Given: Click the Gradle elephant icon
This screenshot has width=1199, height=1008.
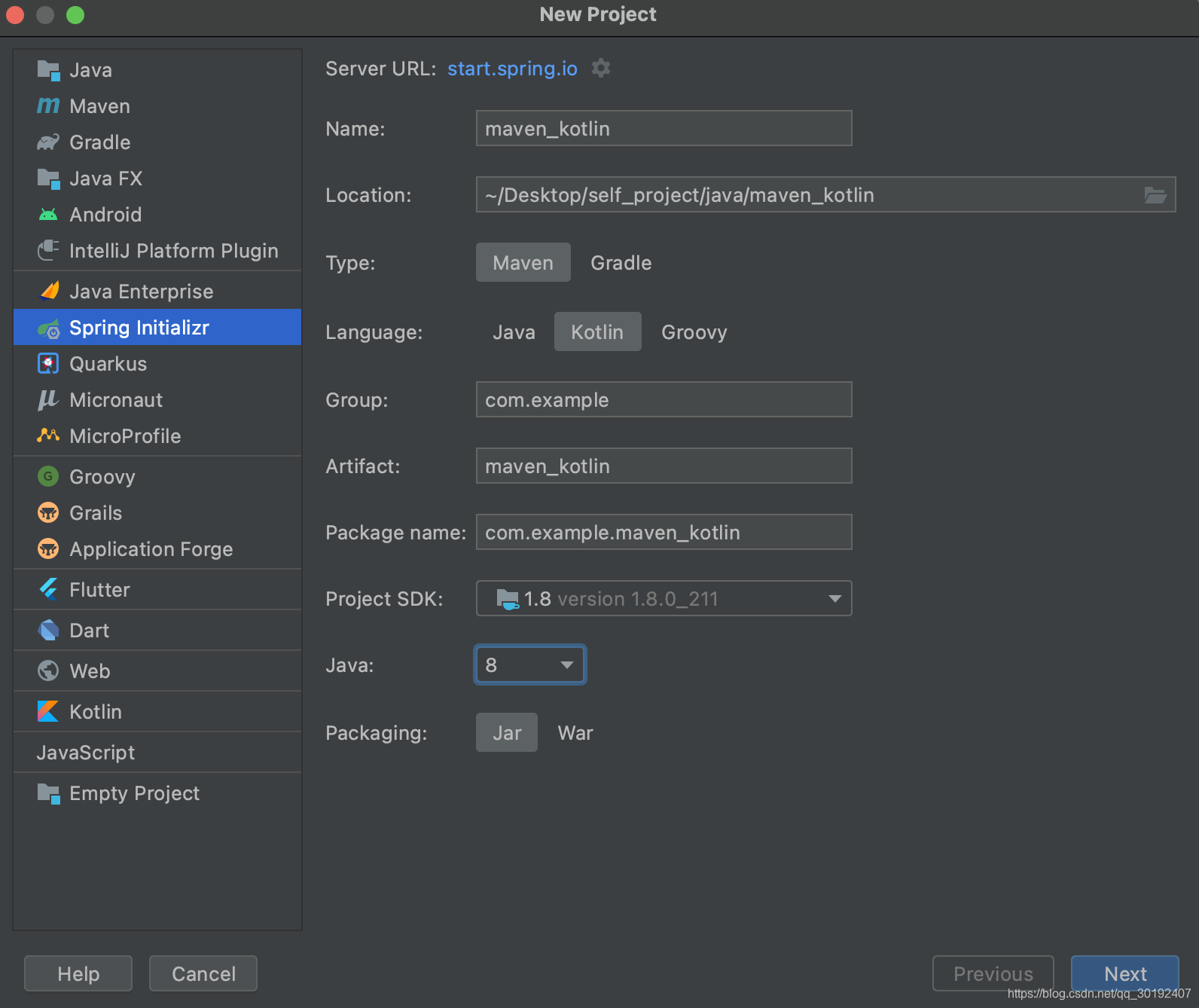Looking at the screenshot, I should coord(48,142).
